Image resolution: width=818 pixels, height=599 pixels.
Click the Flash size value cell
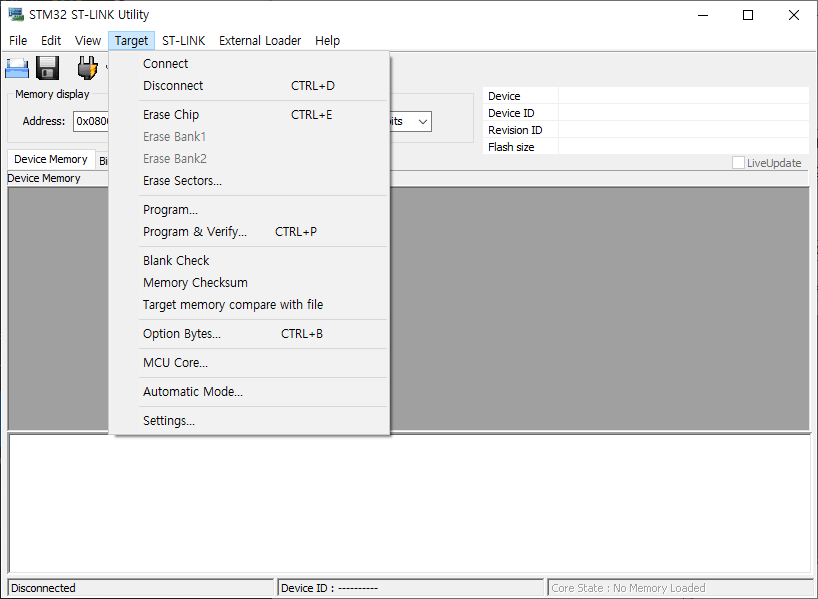(683, 147)
